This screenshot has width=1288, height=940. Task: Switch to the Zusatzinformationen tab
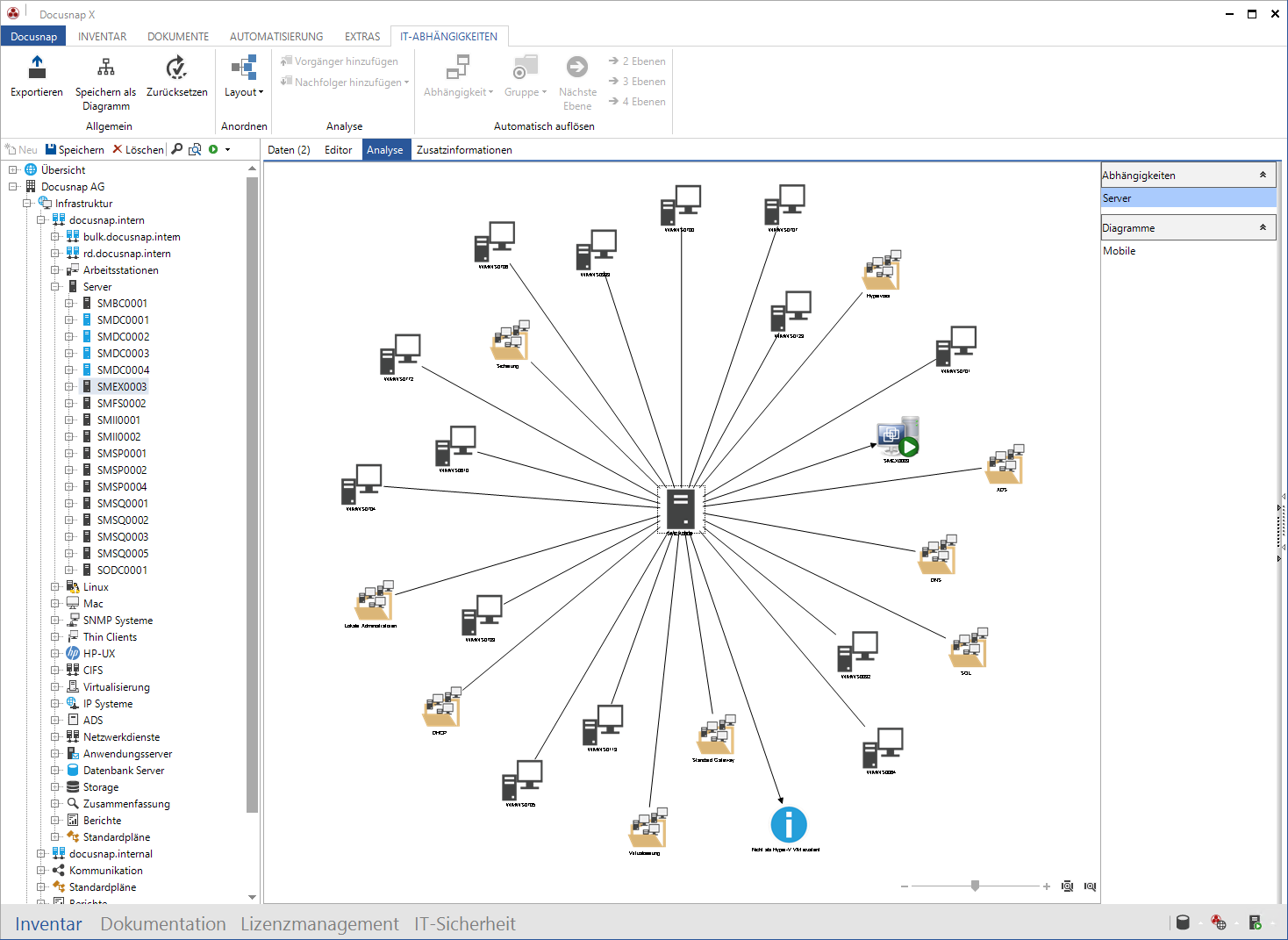coord(464,150)
